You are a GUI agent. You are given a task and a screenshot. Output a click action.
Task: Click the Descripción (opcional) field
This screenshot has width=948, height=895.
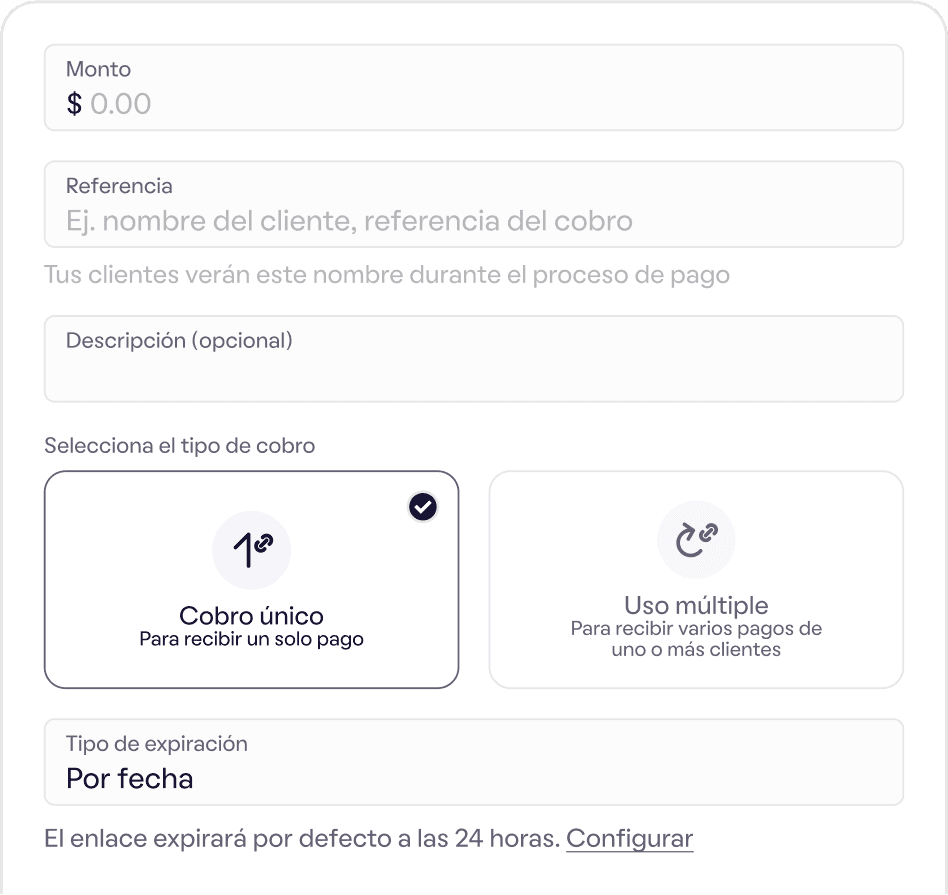click(x=474, y=359)
